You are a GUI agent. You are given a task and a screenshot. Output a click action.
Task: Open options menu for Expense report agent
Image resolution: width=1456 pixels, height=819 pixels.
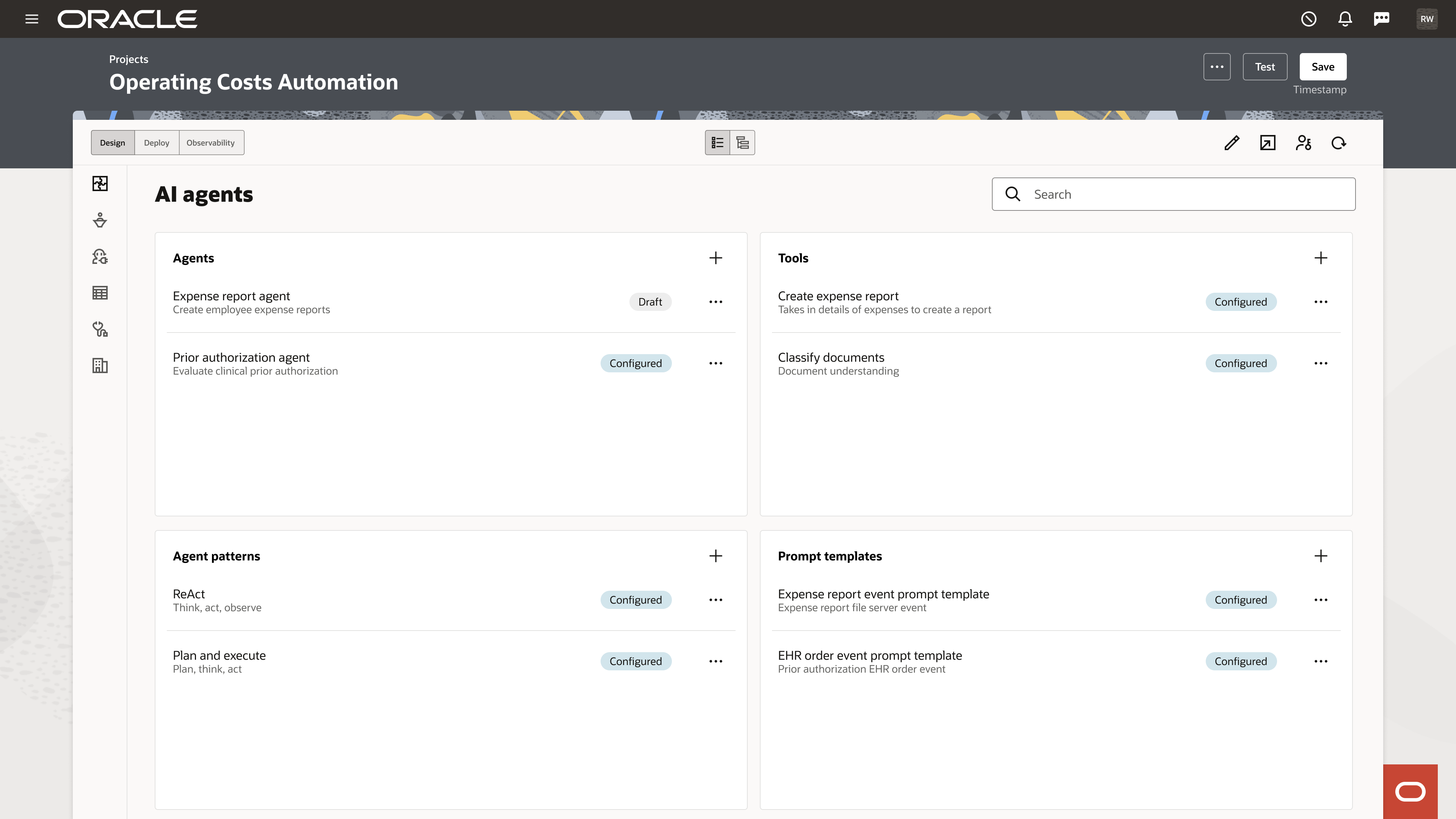715,302
